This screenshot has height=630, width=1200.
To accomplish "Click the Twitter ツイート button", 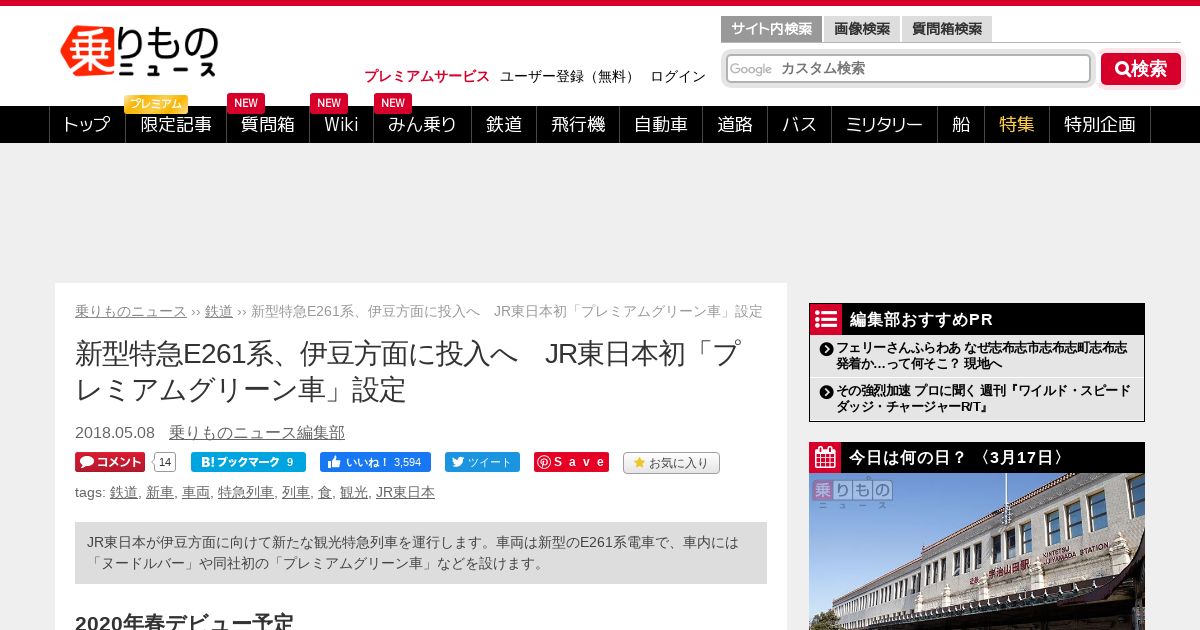I will coord(482,462).
